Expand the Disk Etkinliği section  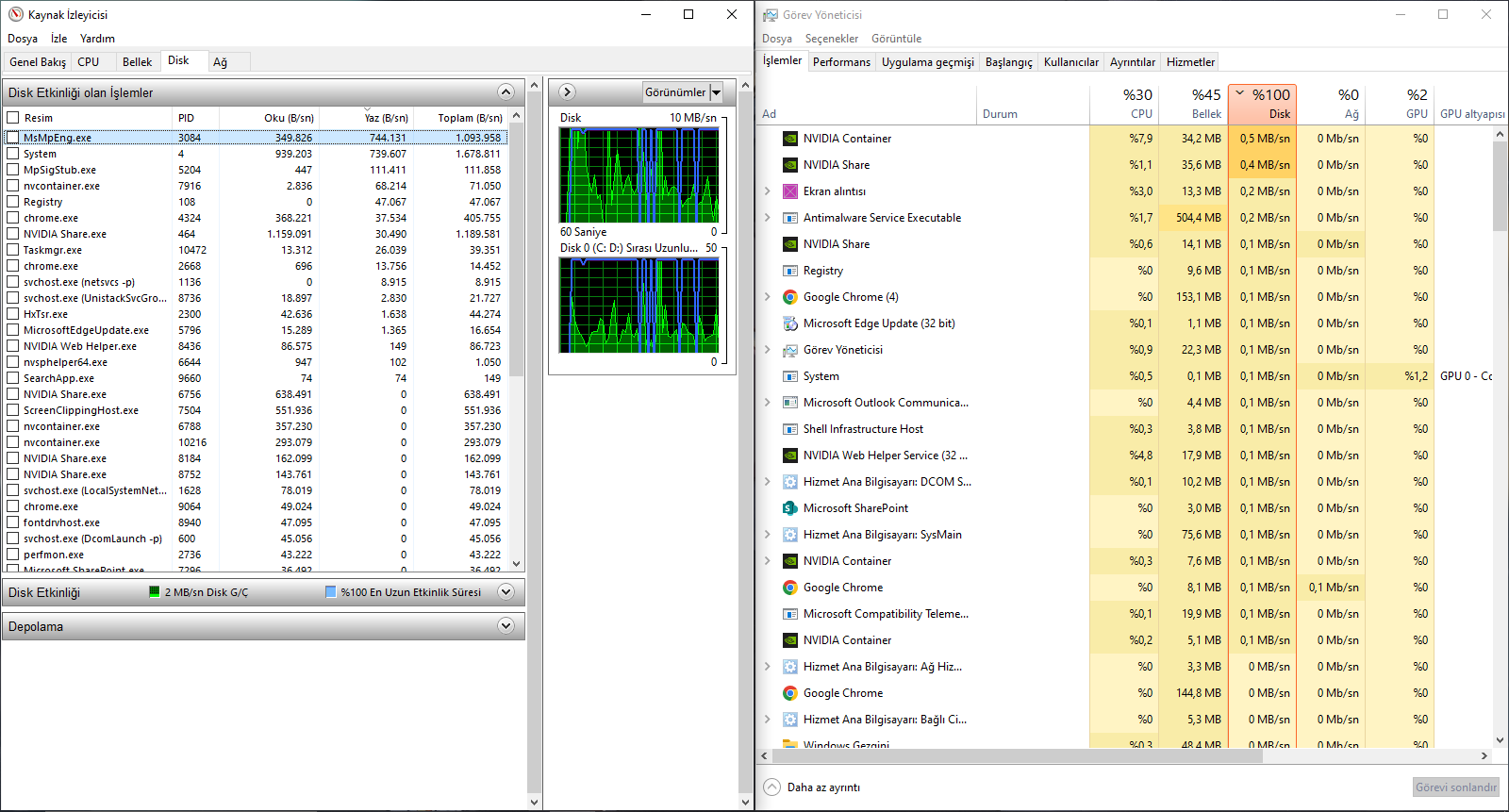506,592
